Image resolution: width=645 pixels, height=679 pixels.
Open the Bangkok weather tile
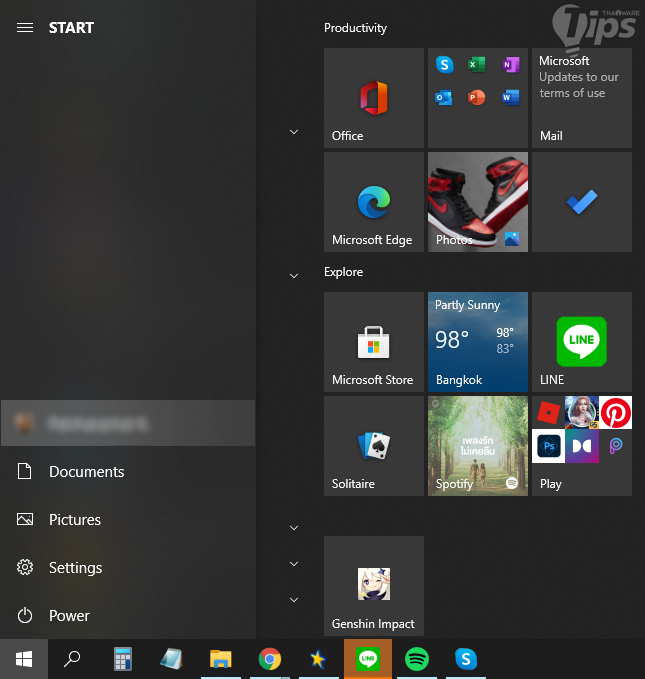(x=478, y=342)
